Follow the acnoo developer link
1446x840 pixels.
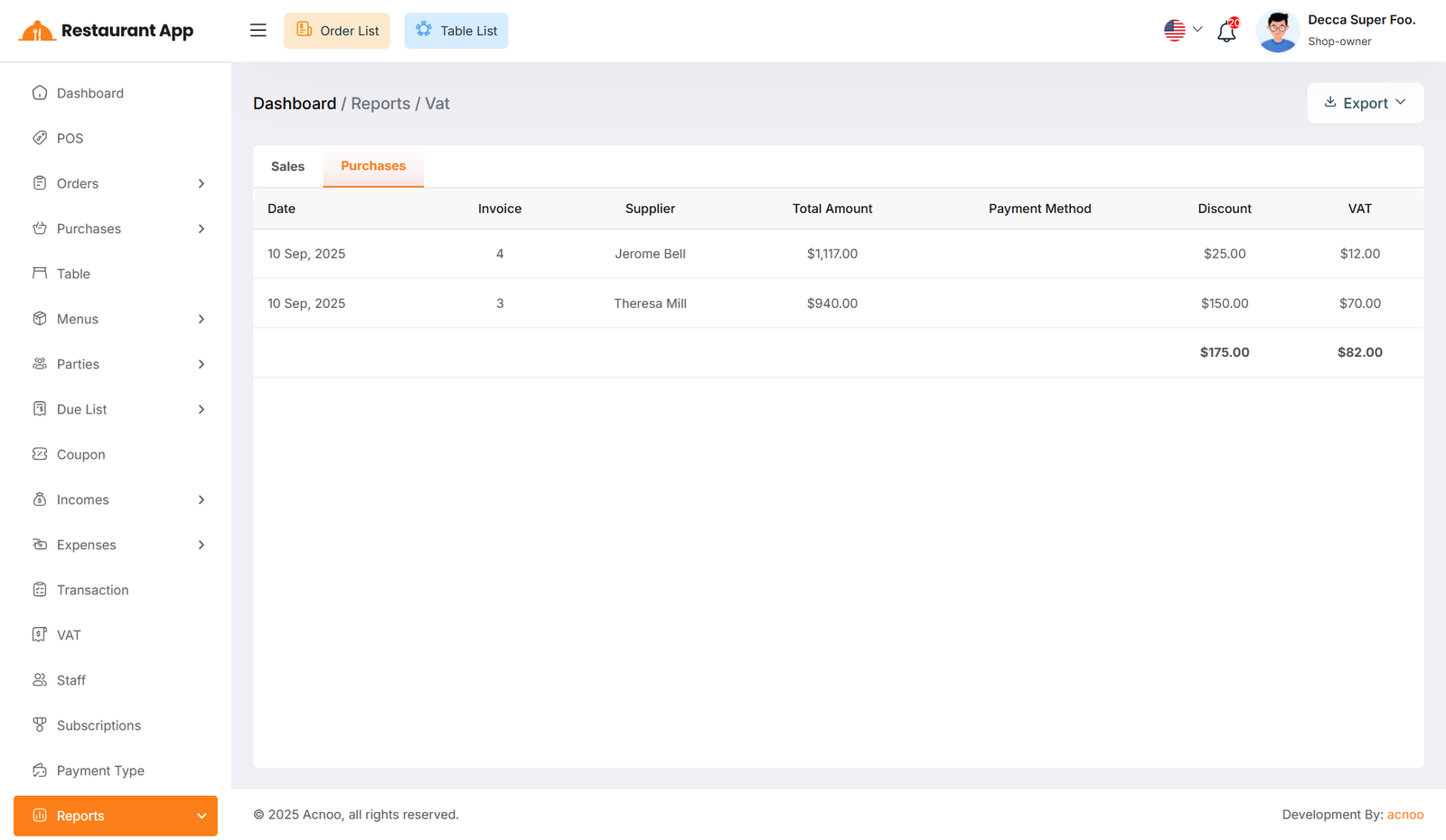pyautogui.click(x=1405, y=815)
